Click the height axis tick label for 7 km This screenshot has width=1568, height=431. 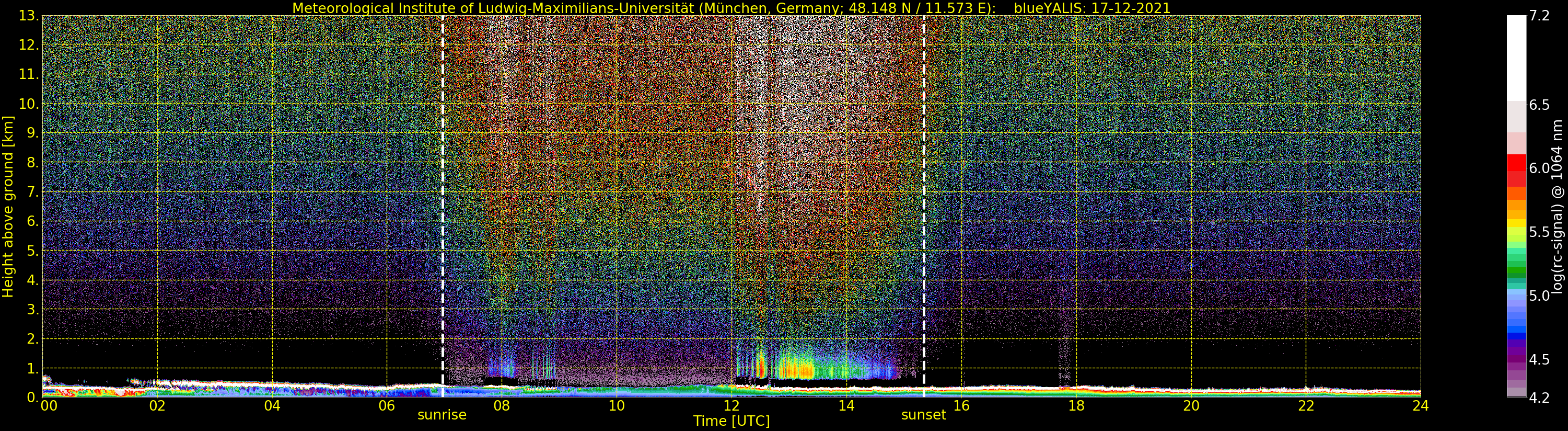click(x=32, y=192)
